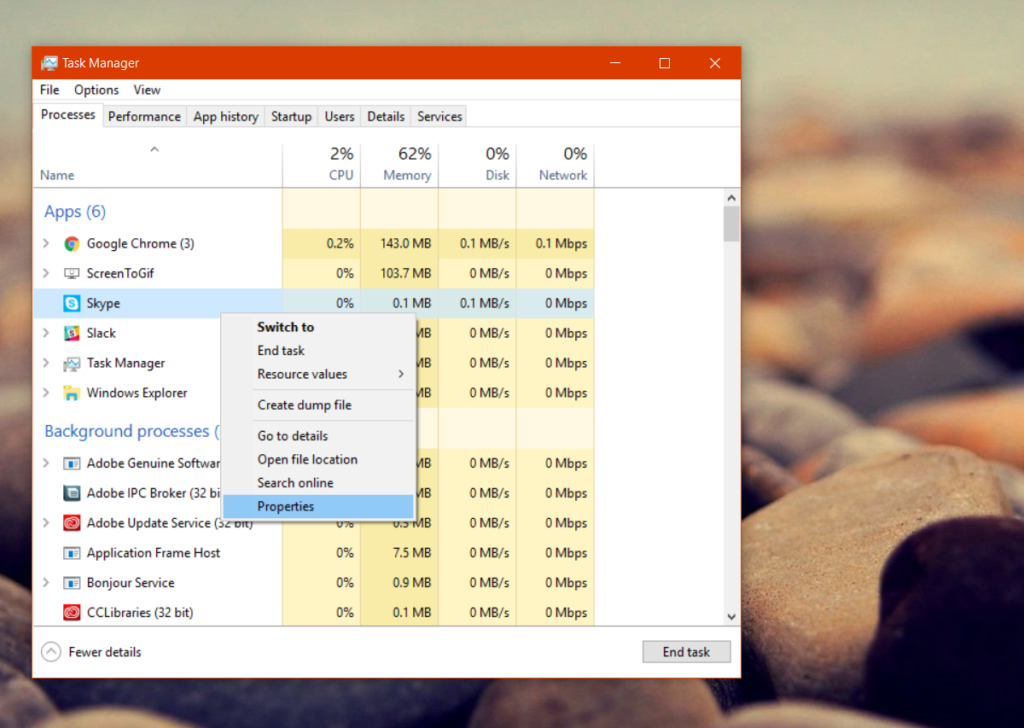Viewport: 1024px width, 728px height.
Task: Click the scrollbar down arrow
Action: [x=731, y=617]
